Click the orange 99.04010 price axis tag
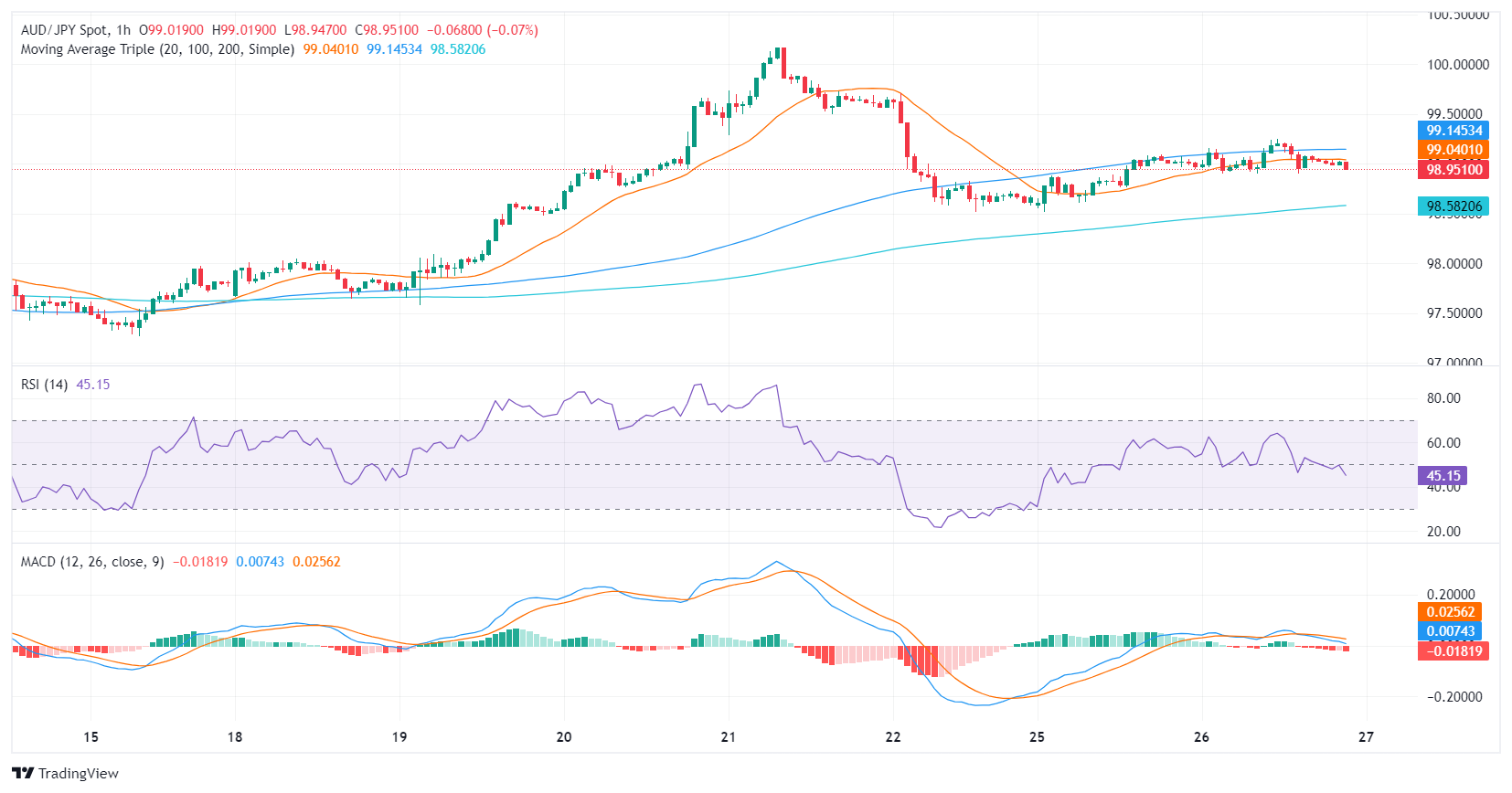The image size is (1512, 793). tap(1453, 150)
